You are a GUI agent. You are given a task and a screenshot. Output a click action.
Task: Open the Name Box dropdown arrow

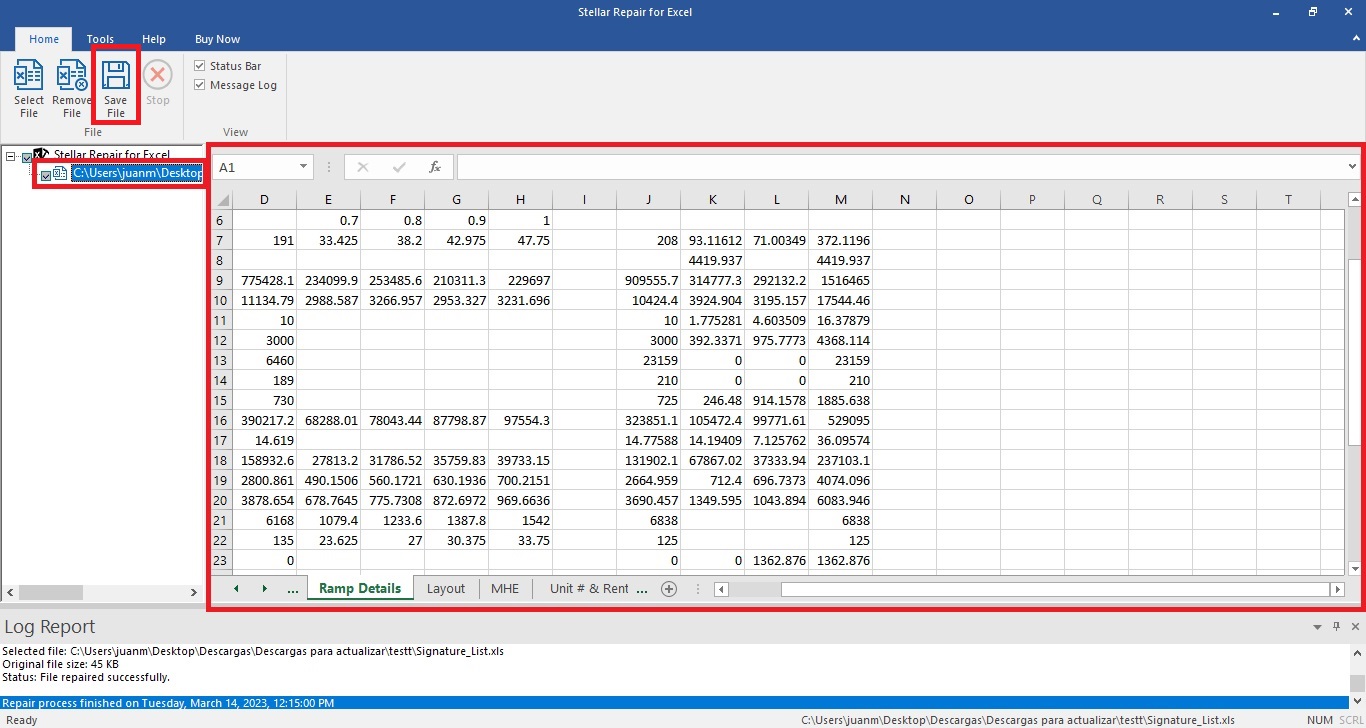303,167
